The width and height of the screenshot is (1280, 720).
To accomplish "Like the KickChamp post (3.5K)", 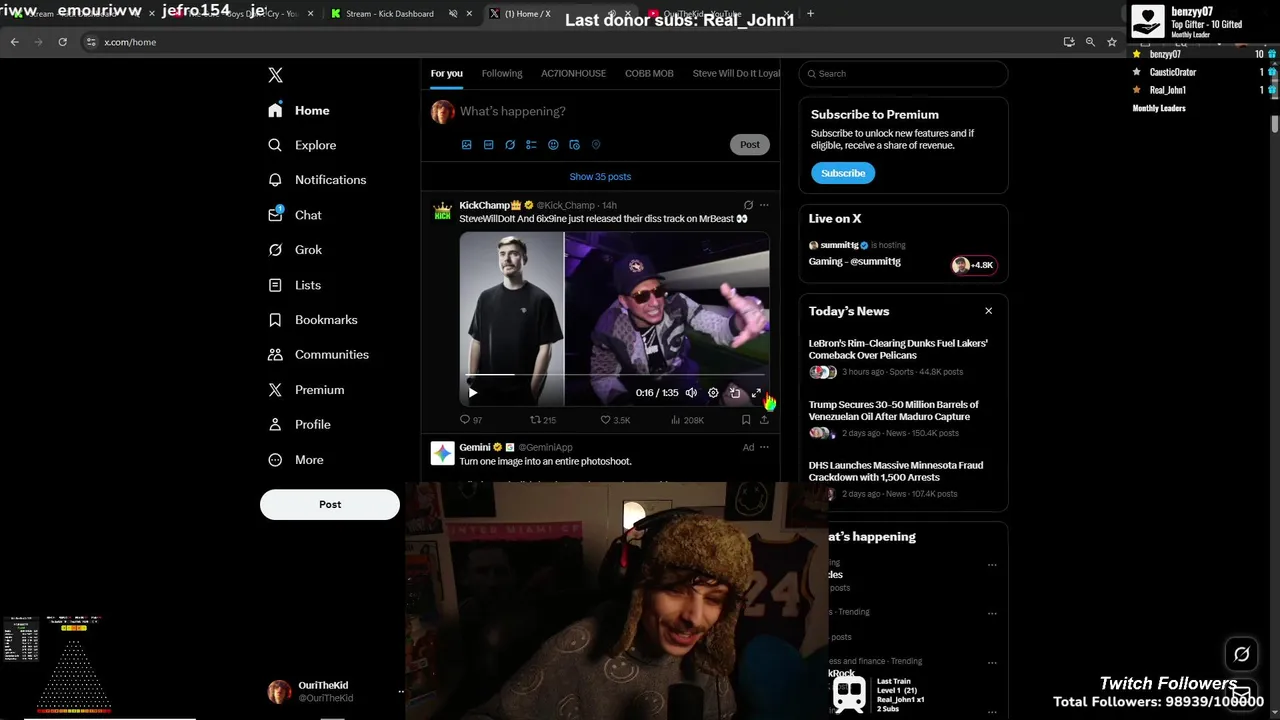I will [x=615, y=420].
